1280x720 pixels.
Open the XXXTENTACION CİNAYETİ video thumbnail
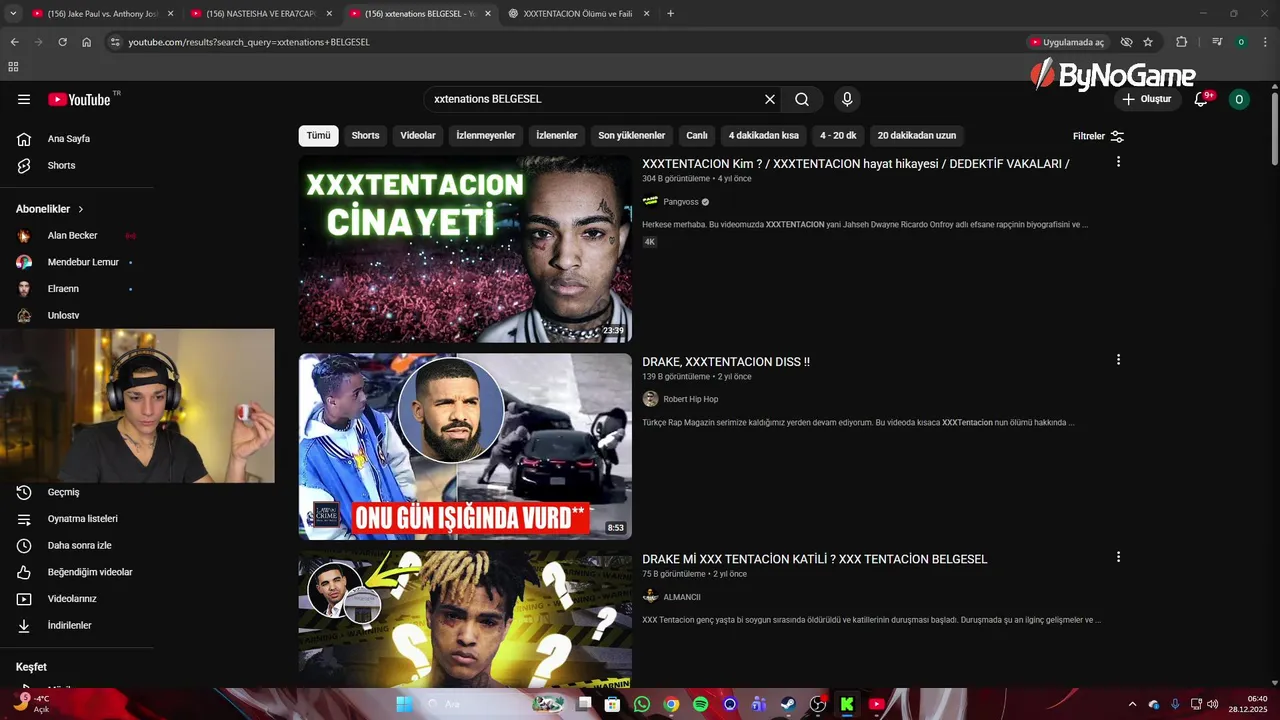[x=465, y=249]
